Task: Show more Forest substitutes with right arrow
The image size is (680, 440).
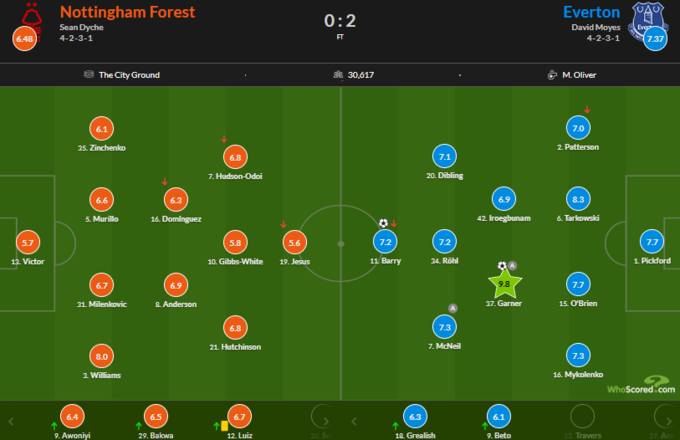Action: click(328, 418)
